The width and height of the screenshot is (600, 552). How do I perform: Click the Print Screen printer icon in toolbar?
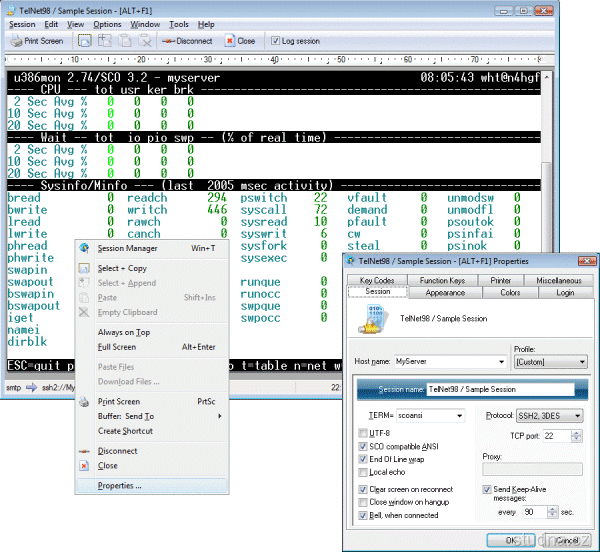tap(17, 42)
